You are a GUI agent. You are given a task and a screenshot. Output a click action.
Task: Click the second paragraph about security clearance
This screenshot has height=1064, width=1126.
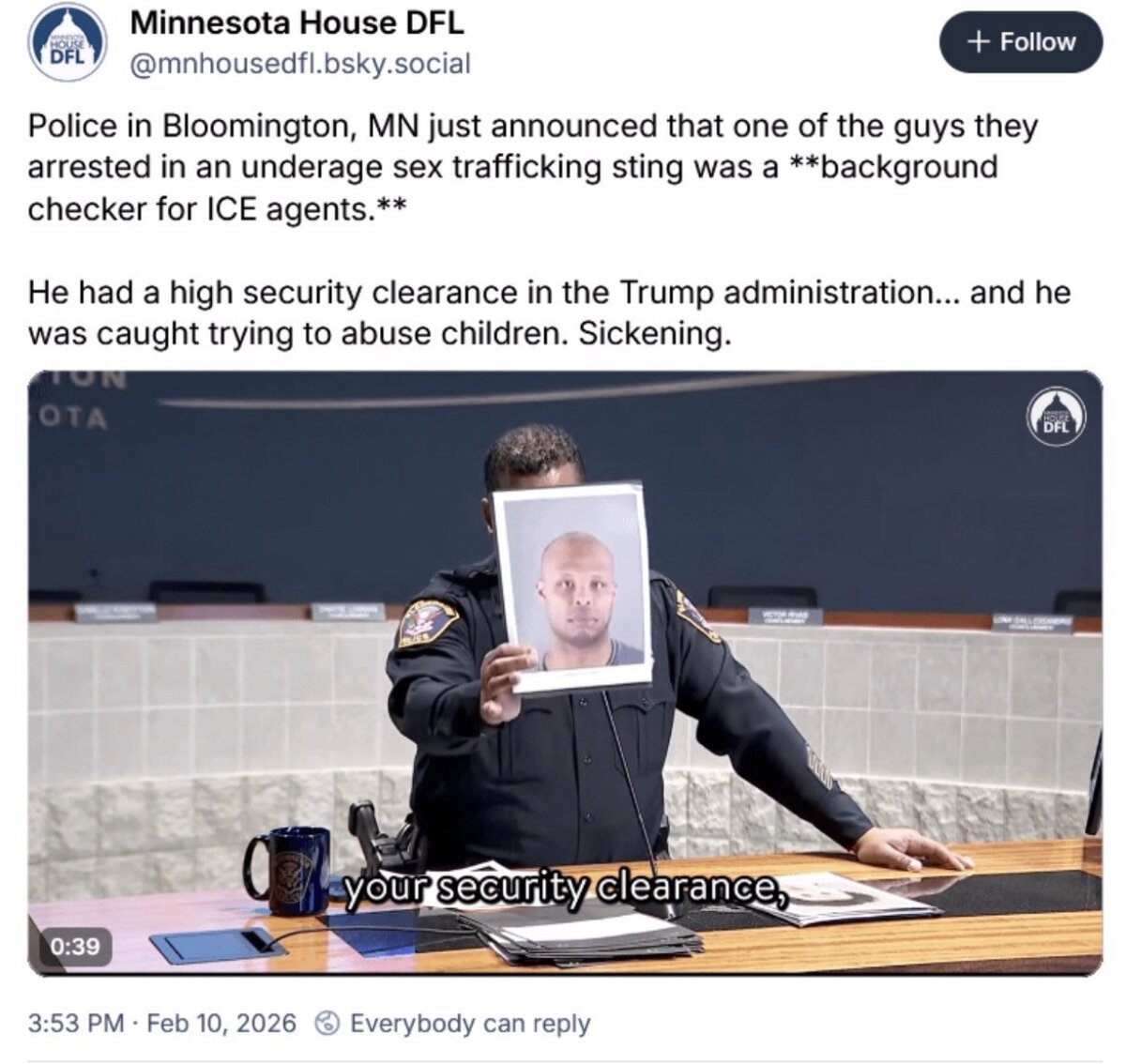549,313
